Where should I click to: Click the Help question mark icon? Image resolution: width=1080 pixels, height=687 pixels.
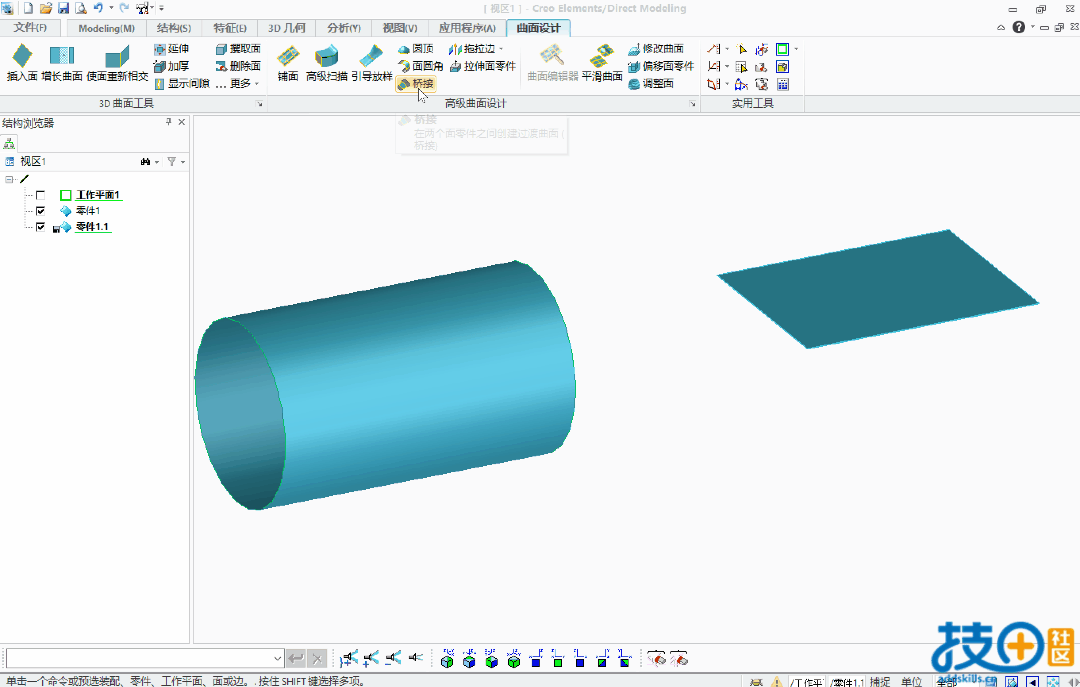click(1019, 28)
